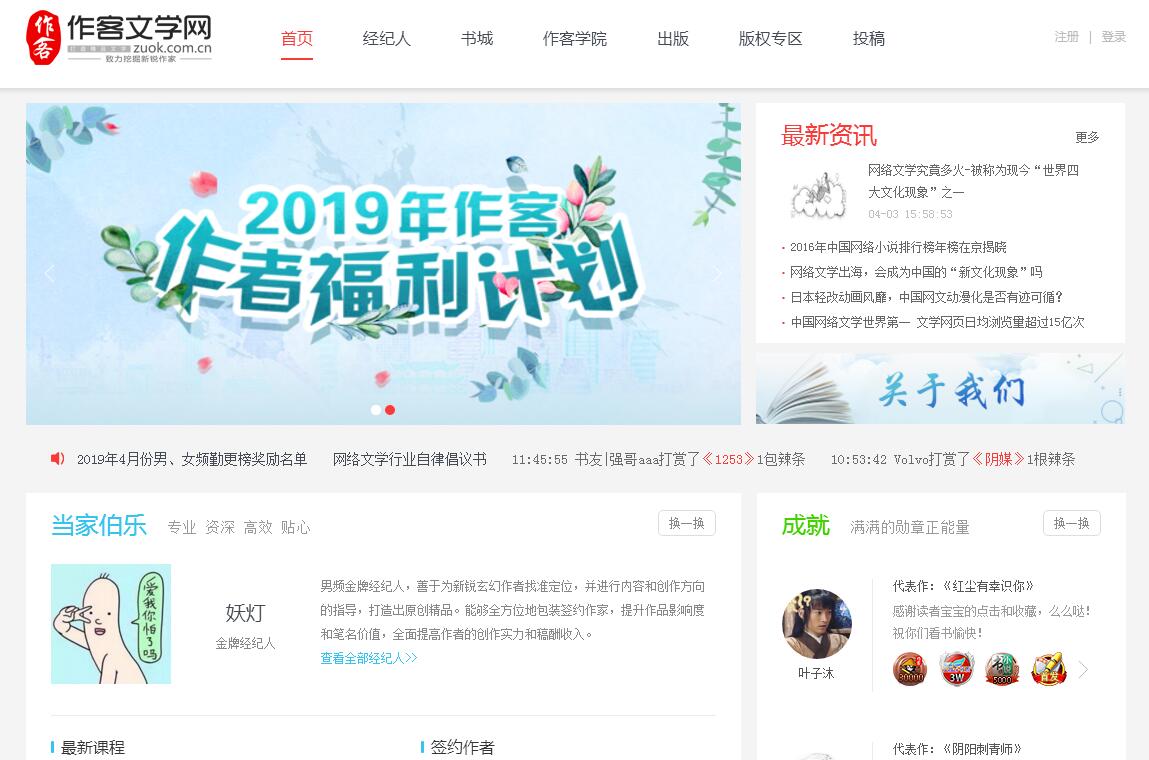
Task: Click the 作客文学网 site logo
Action: point(119,38)
